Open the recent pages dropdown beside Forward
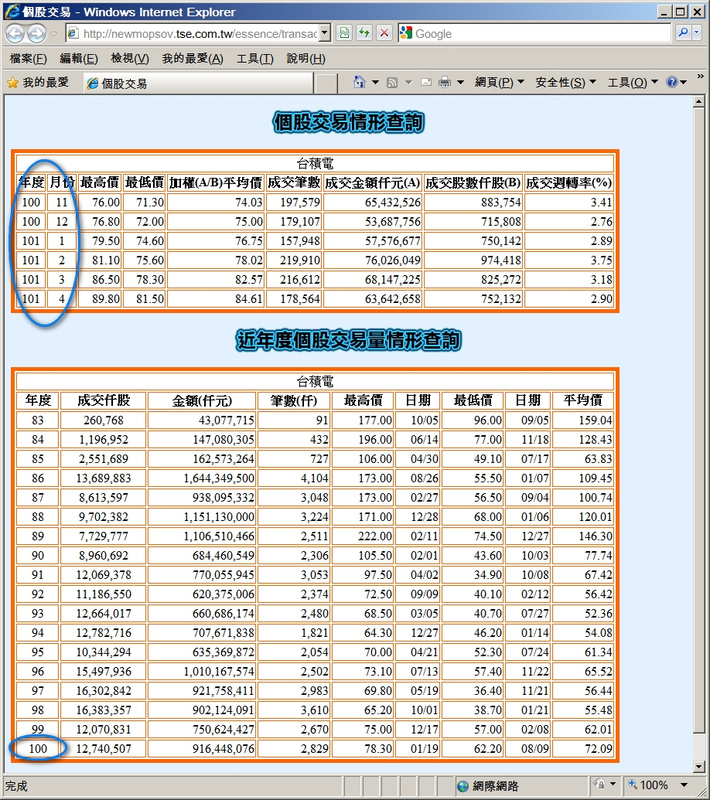Screen dimensions: 710x800 [54, 34]
